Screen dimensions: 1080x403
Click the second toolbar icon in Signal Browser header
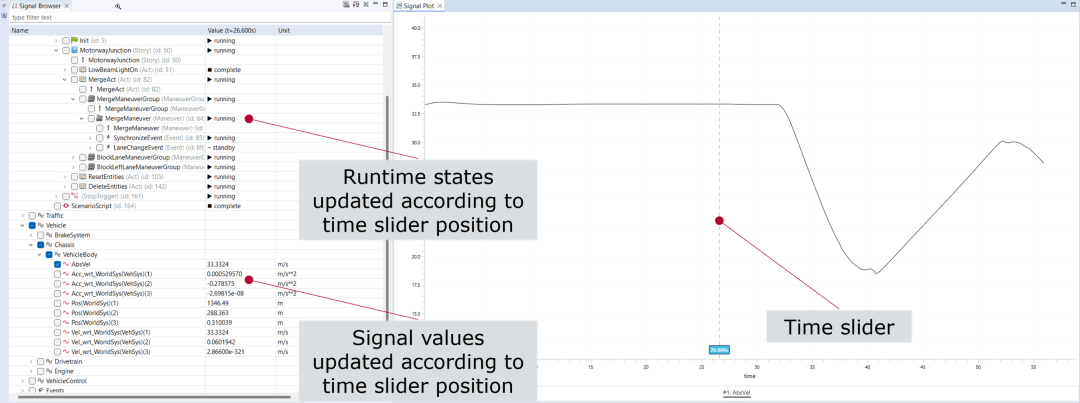(x=356, y=5)
